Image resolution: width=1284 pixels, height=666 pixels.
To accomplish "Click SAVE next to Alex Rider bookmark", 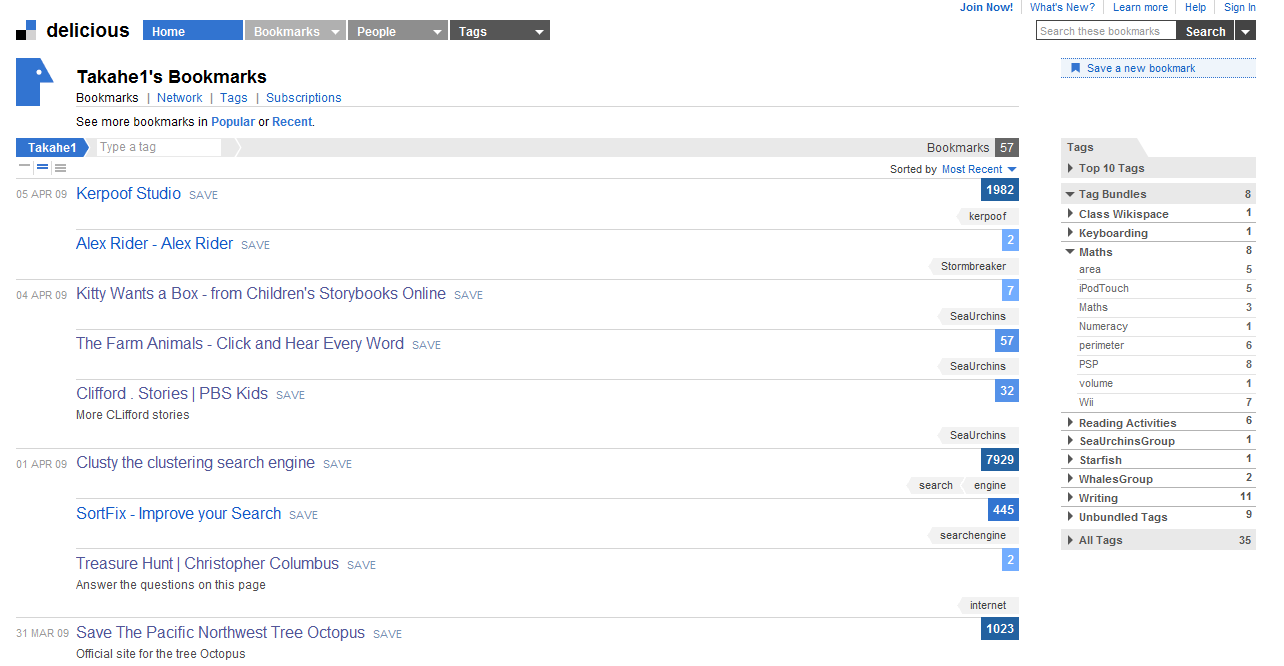I will tap(255, 245).
